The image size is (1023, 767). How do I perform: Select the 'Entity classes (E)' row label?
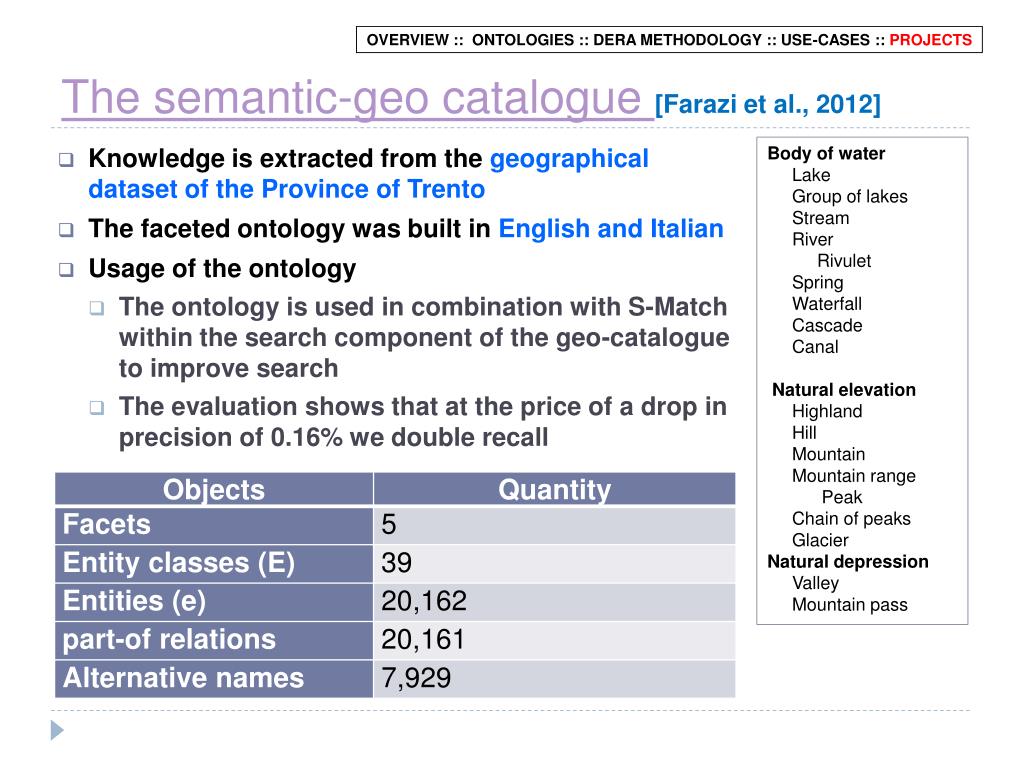(x=179, y=563)
